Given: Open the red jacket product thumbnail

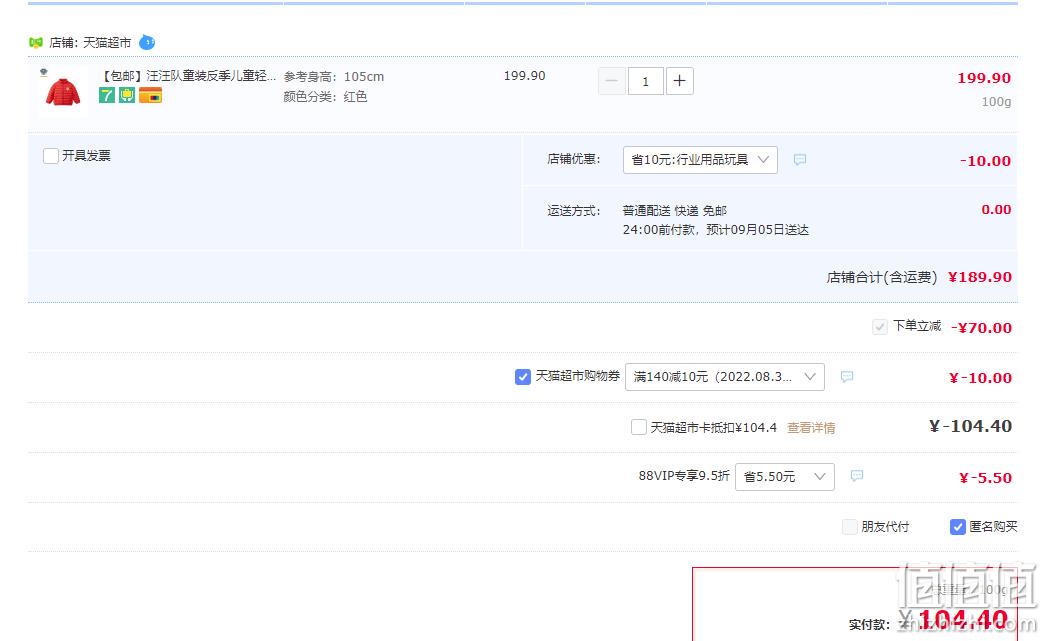Looking at the screenshot, I should 63,91.
